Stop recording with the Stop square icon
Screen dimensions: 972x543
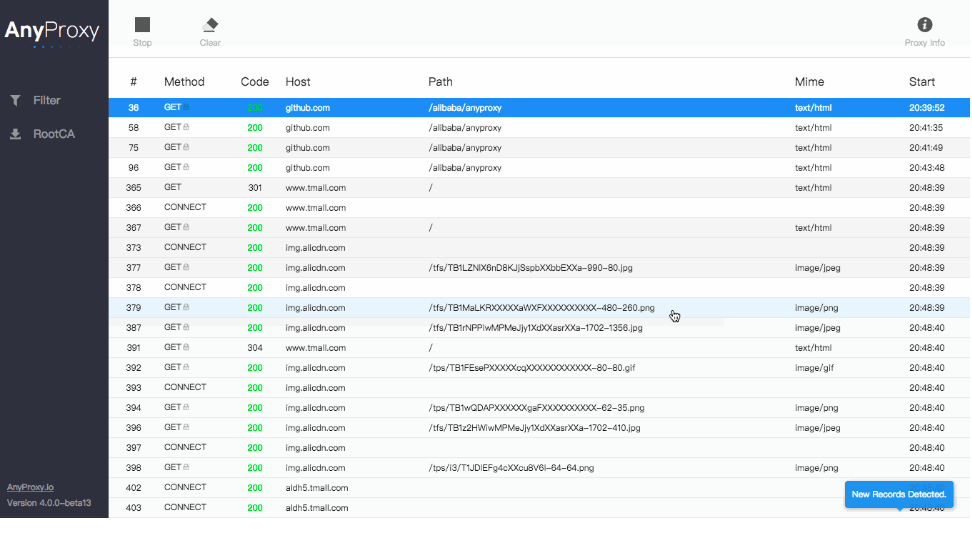point(142,25)
